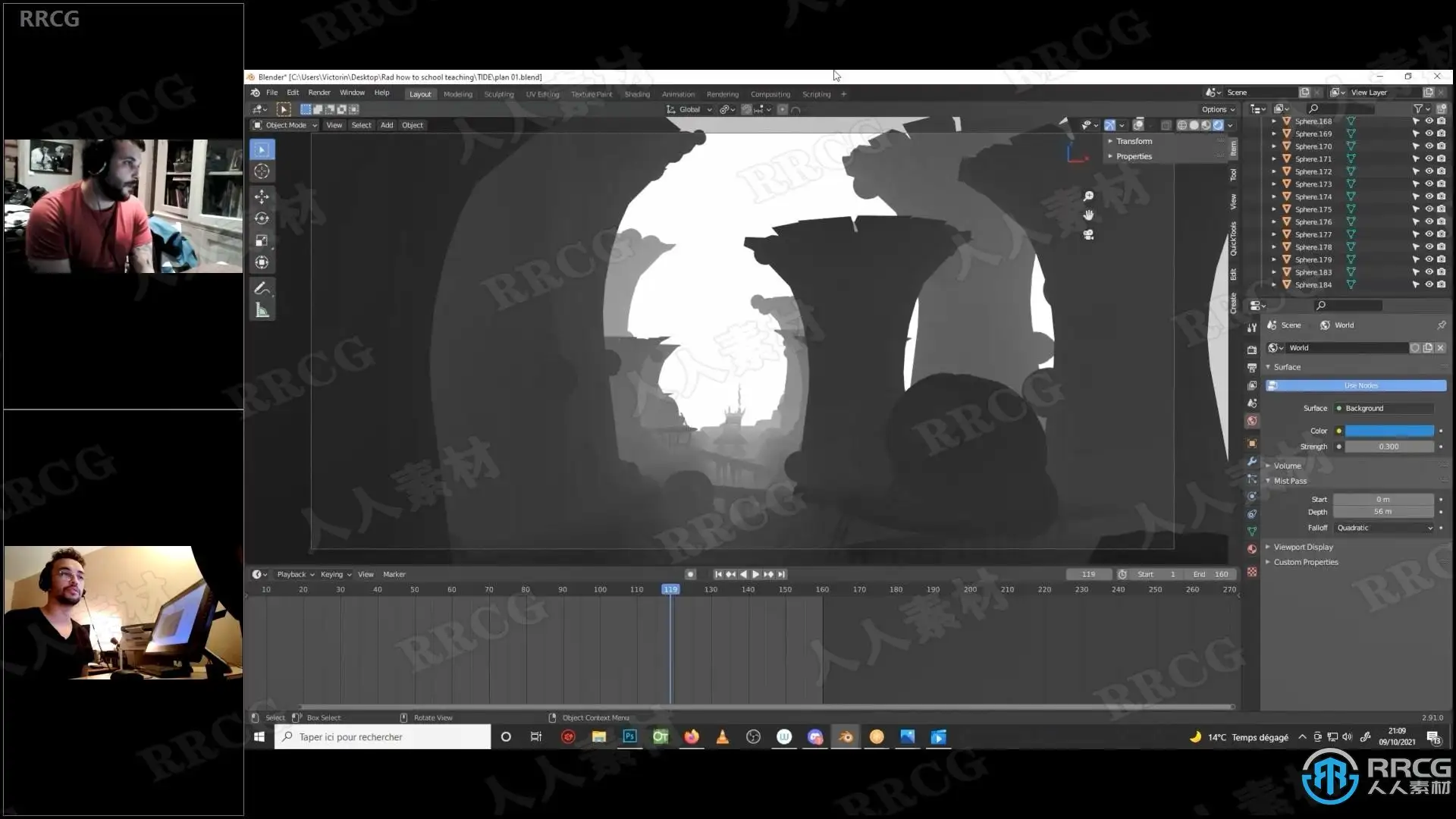The image size is (1456, 819).
Task: Disable Sphere.176 in renders
Action: point(1441,221)
